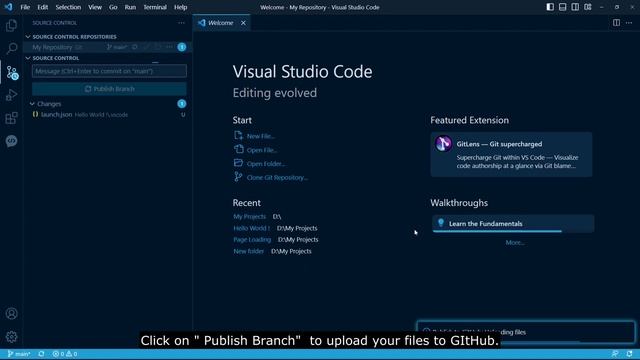The width and height of the screenshot is (640, 360).
Task: Toggle the secondary side bar layout icon
Action: click(575, 7)
